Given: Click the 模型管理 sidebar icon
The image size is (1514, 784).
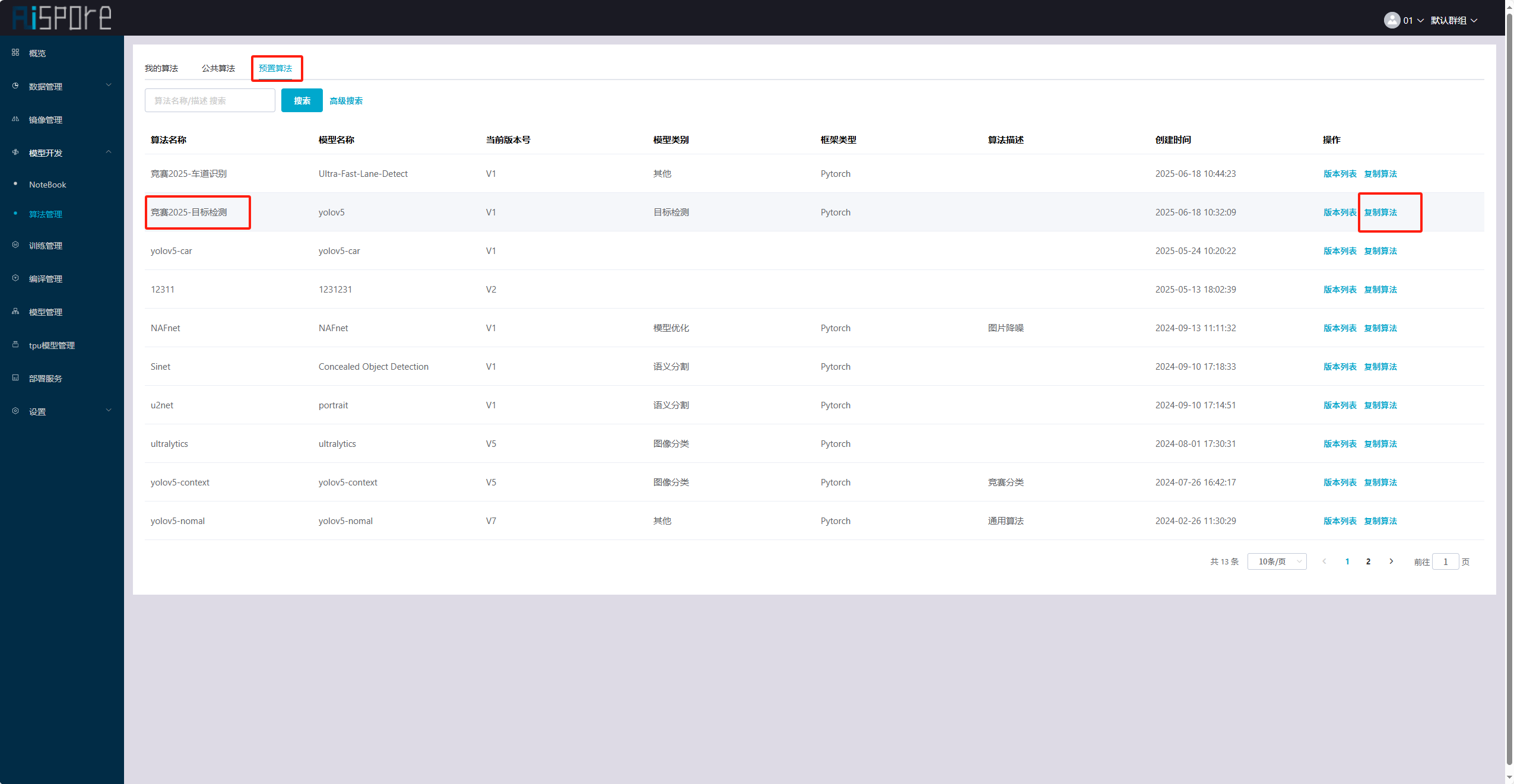Looking at the screenshot, I should (15, 312).
